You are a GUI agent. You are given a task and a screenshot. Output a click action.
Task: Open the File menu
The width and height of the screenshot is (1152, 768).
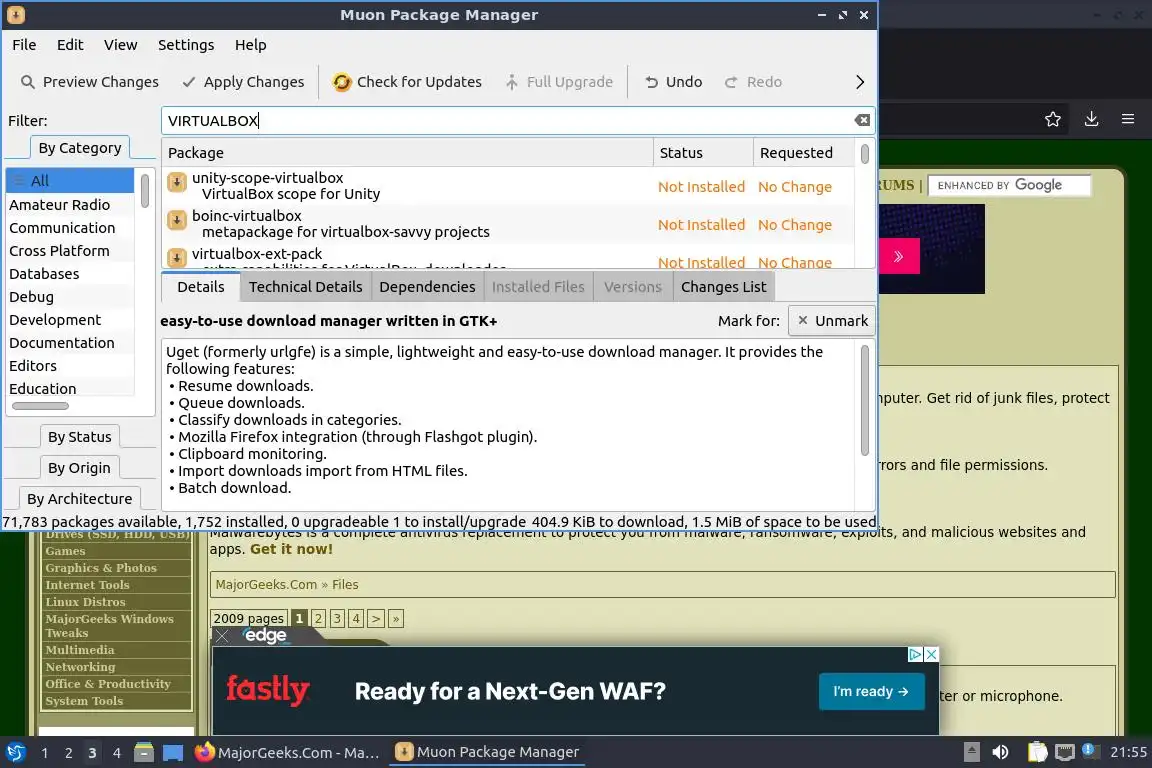pos(24,45)
